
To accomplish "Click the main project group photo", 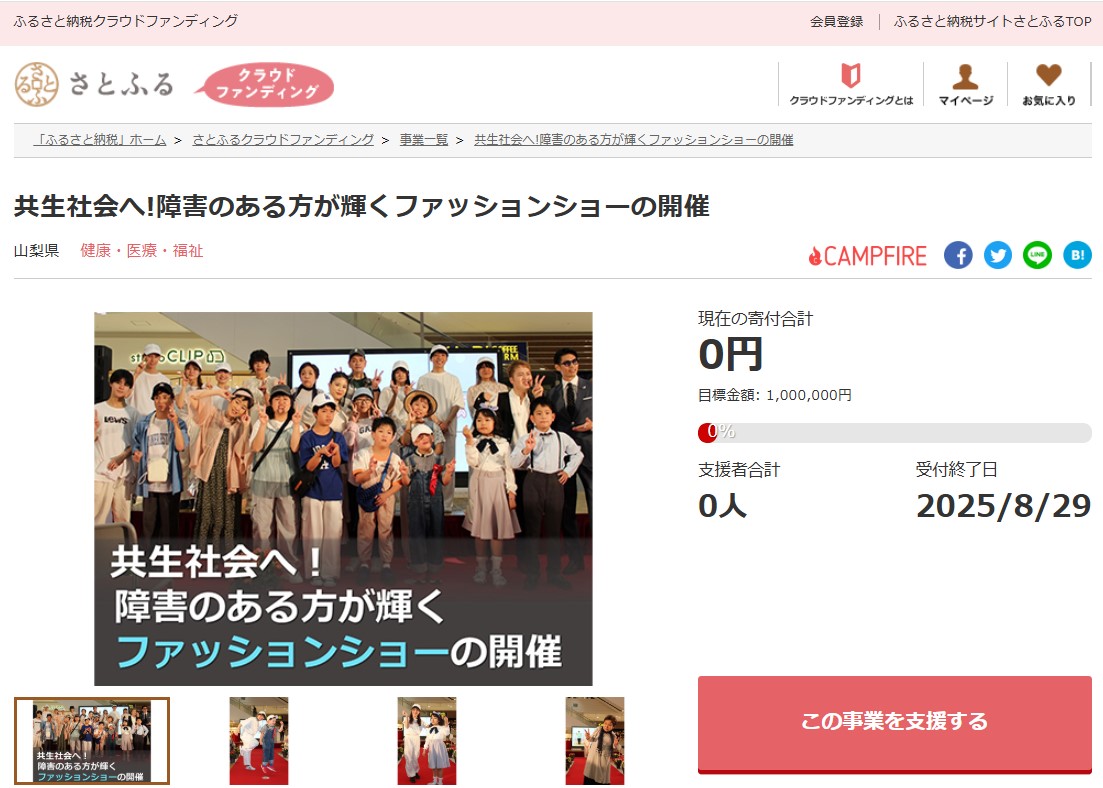I will point(343,499).
